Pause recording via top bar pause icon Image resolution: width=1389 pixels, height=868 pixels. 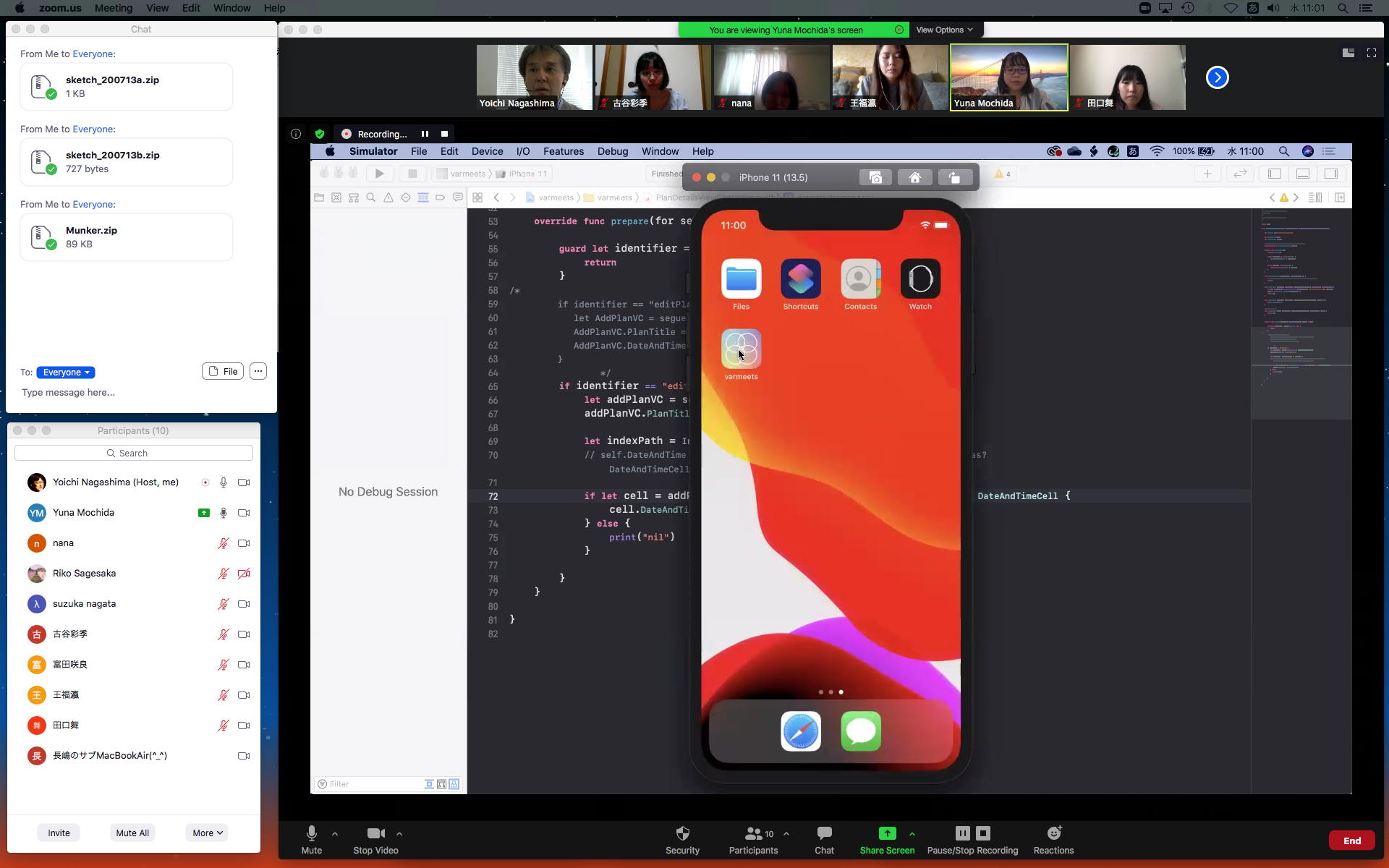point(425,134)
